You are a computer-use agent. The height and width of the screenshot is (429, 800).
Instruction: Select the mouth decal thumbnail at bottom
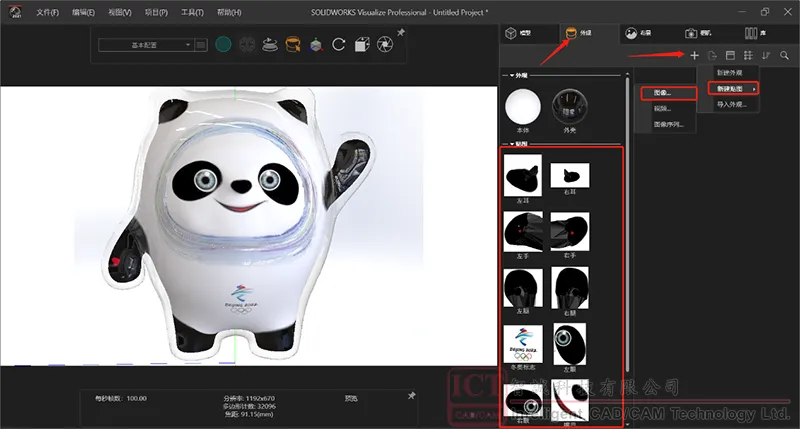tap(570, 399)
